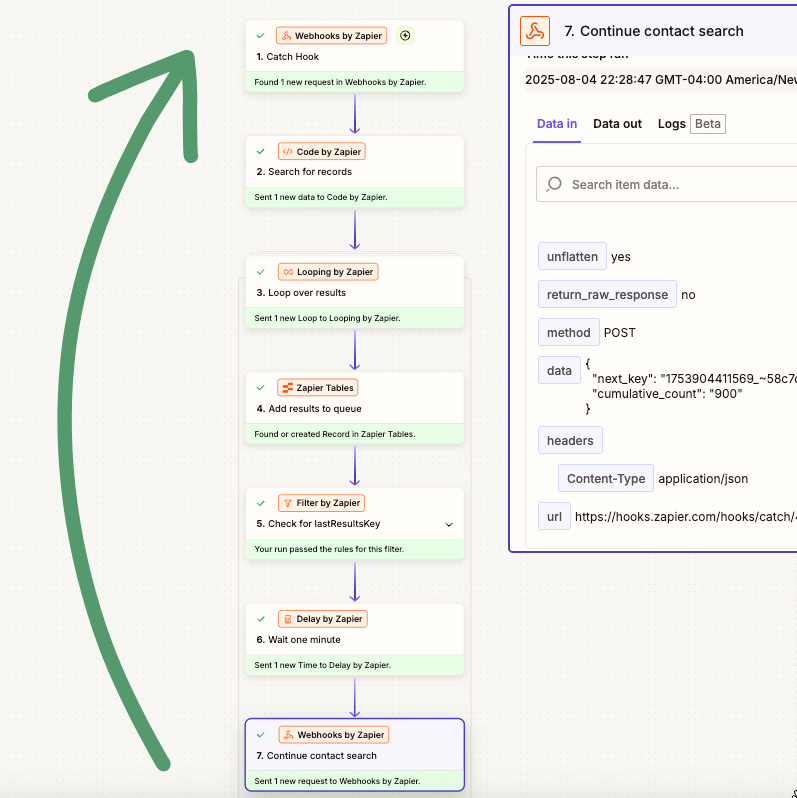Image resolution: width=797 pixels, height=798 pixels.
Task: Click the application/json value
Action: 703,479
